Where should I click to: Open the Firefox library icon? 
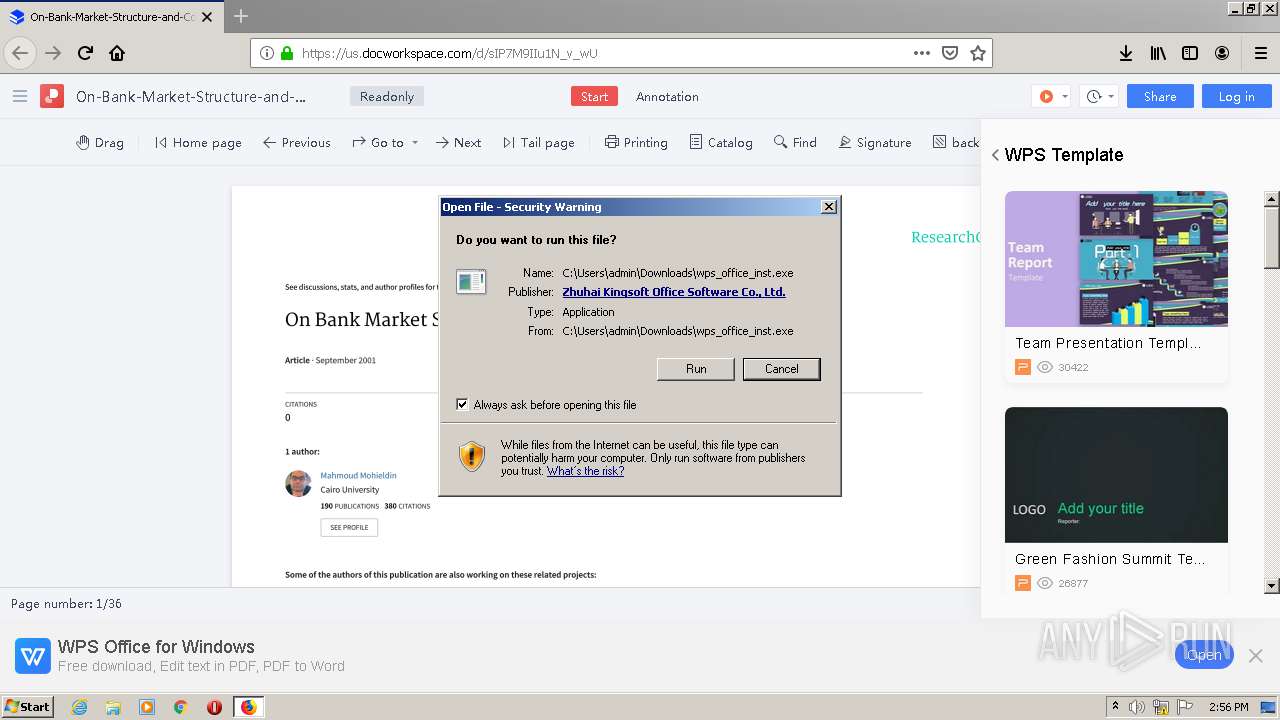pos(1158,53)
